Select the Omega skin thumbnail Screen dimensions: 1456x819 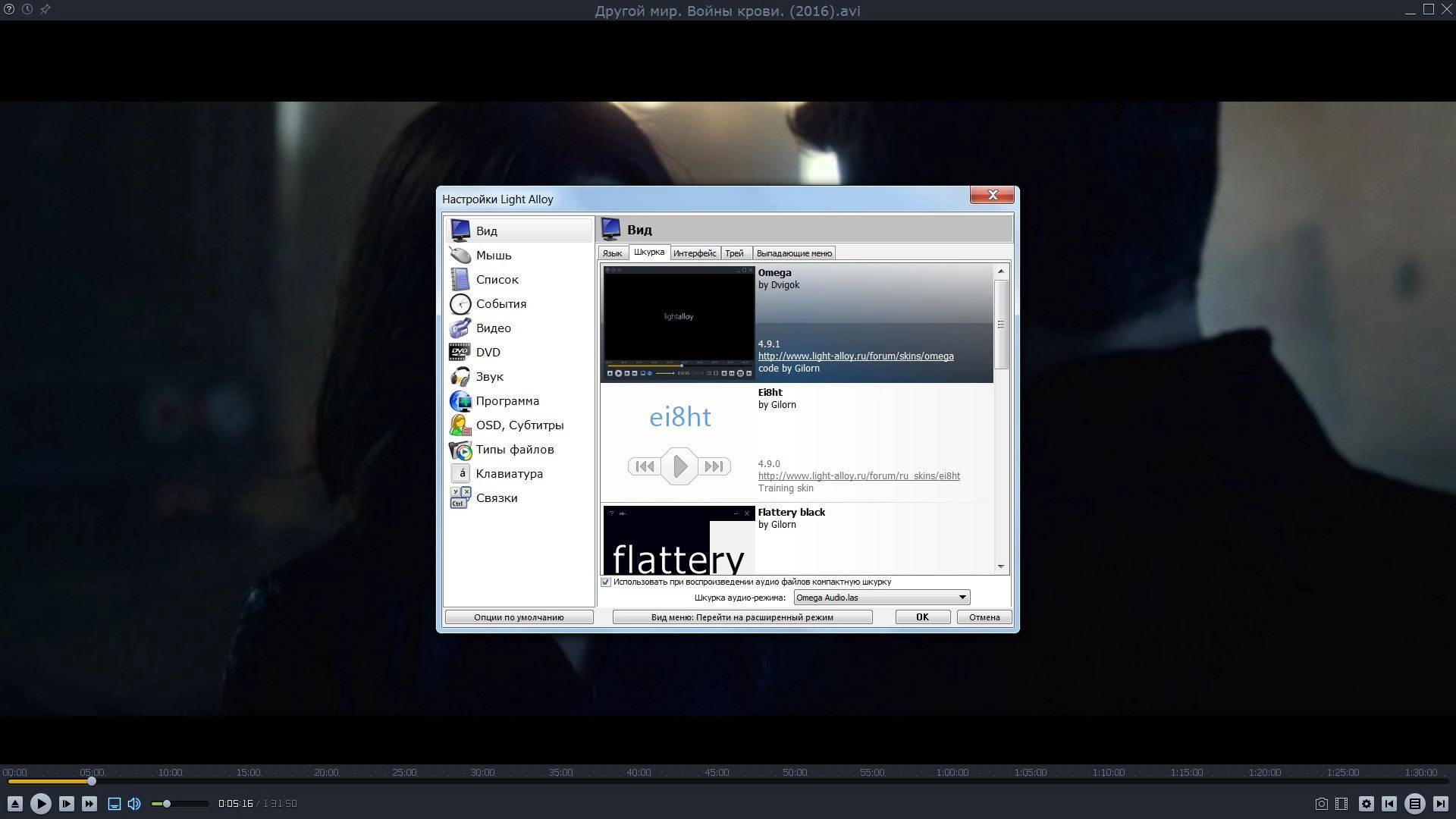click(679, 323)
